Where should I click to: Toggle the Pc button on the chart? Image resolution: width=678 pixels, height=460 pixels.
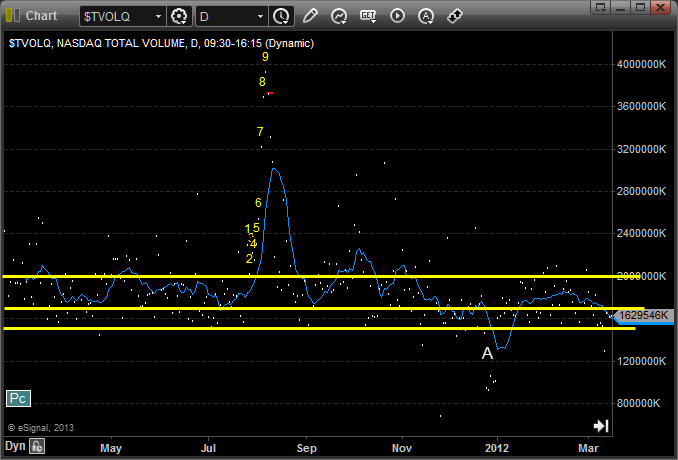pos(18,398)
